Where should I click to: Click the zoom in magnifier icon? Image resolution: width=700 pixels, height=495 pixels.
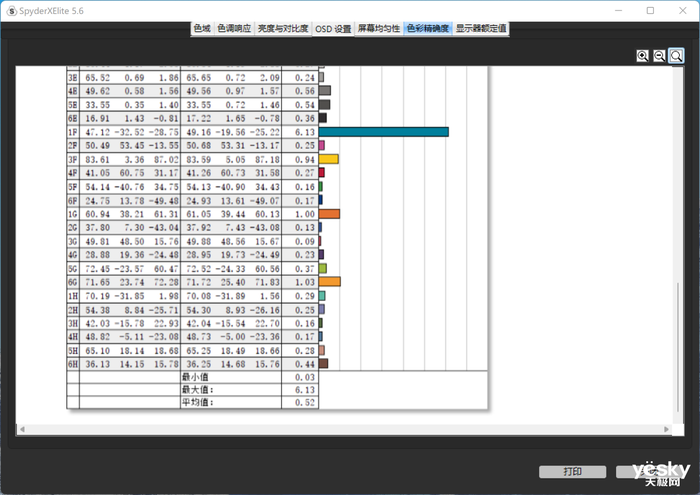pyautogui.click(x=642, y=56)
